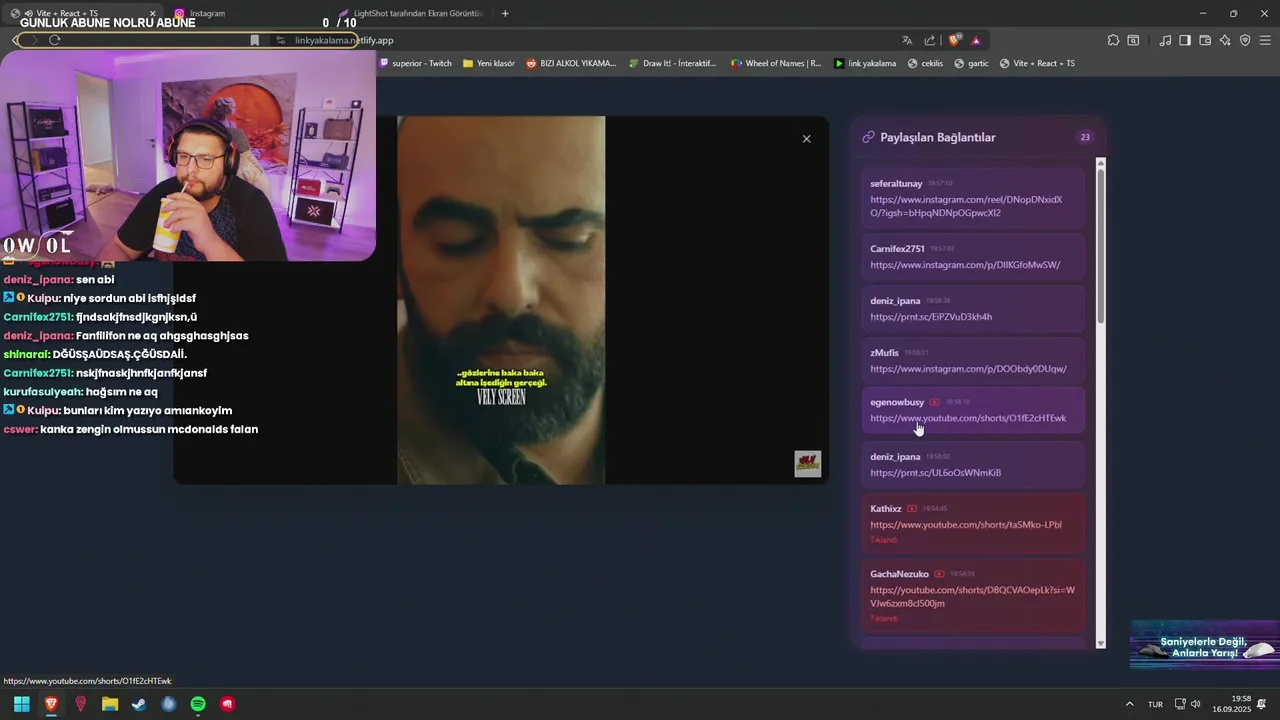Click the share page icon in address bar
The height and width of the screenshot is (720, 1280).
click(x=930, y=40)
